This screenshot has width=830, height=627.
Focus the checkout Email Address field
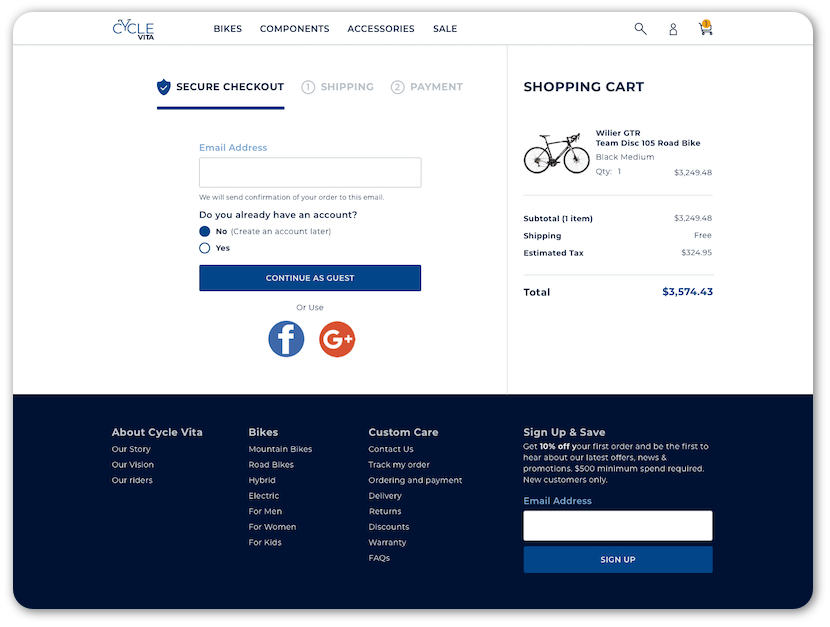point(310,173)
